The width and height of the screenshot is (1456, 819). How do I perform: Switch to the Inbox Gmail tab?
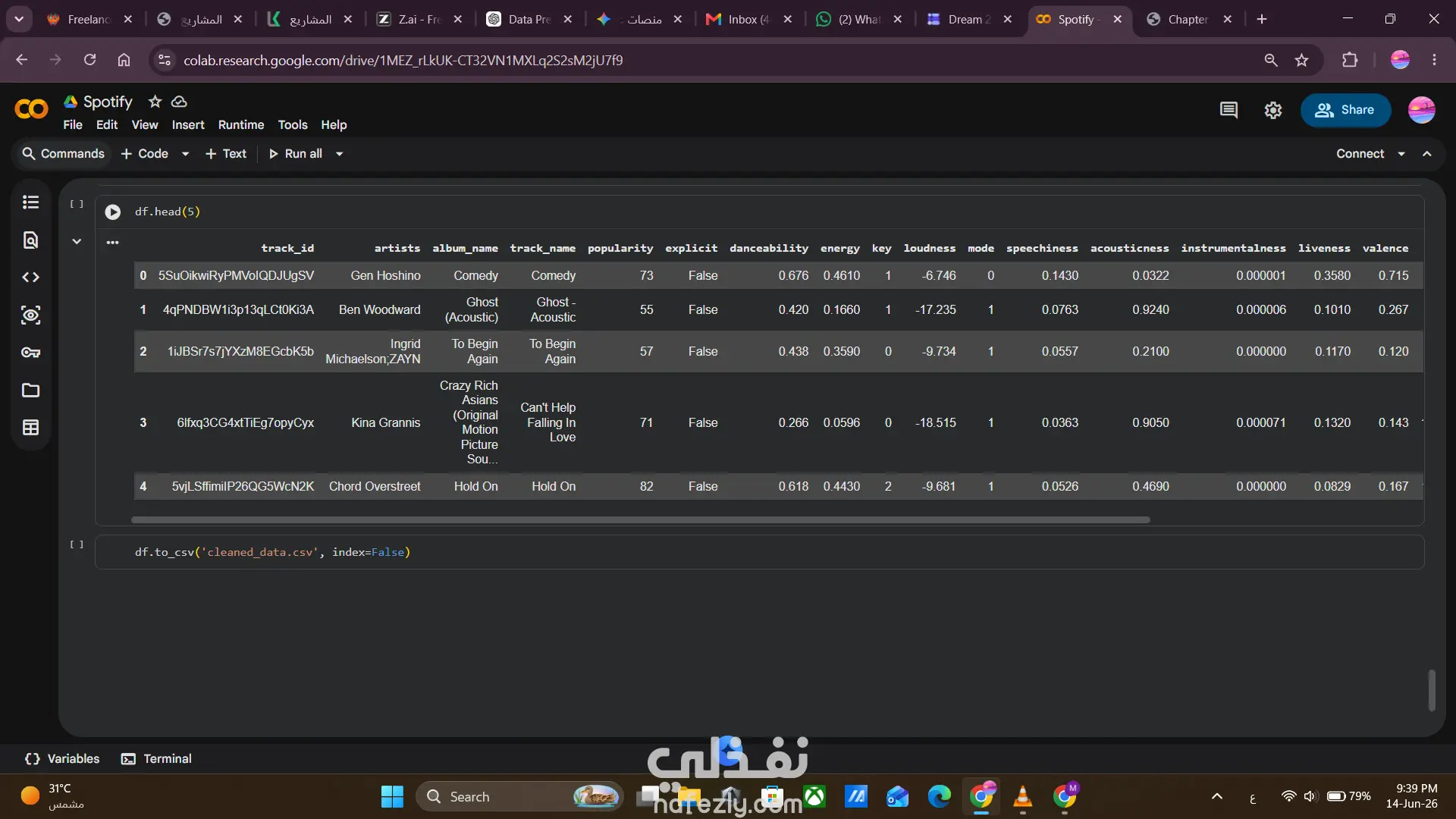click(x=748, y=20)
